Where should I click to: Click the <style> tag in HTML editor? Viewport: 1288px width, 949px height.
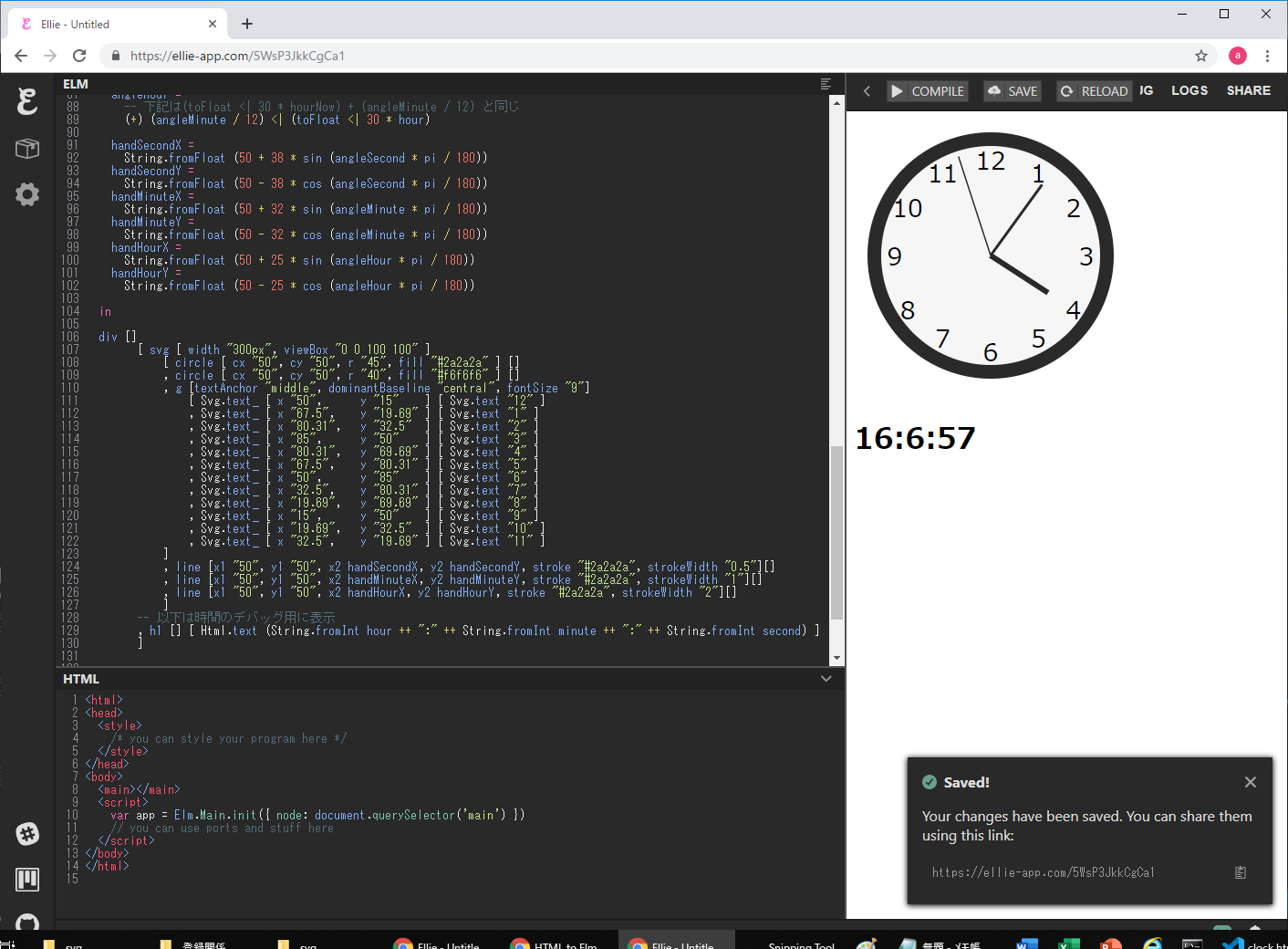[x=120, y=725]
